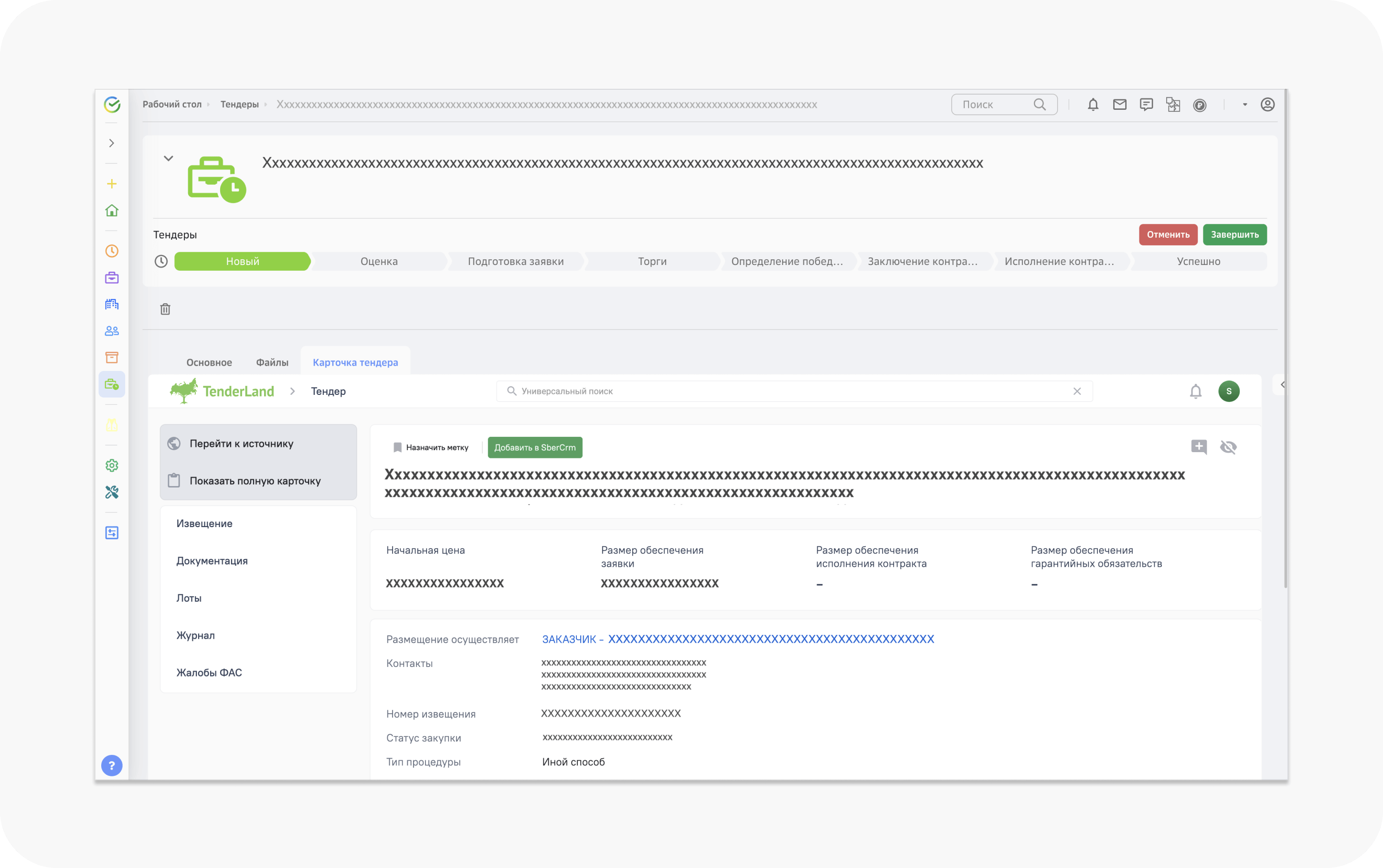The height and width of the screenshot is (868, 1383).
Task: Open the TenderLand notification bell
Action: click(1195, 391)
